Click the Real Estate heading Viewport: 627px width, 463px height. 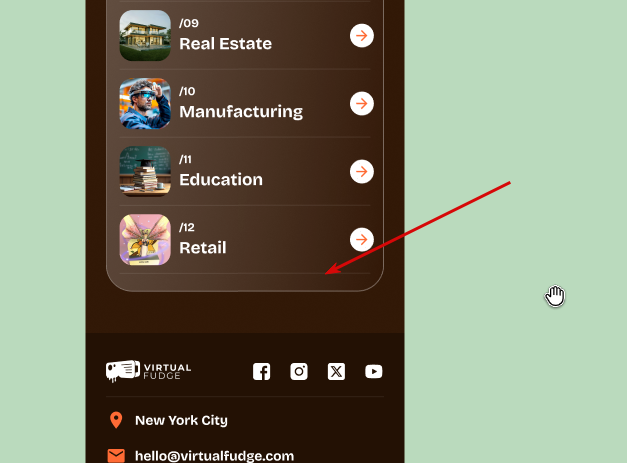point(226,44)
